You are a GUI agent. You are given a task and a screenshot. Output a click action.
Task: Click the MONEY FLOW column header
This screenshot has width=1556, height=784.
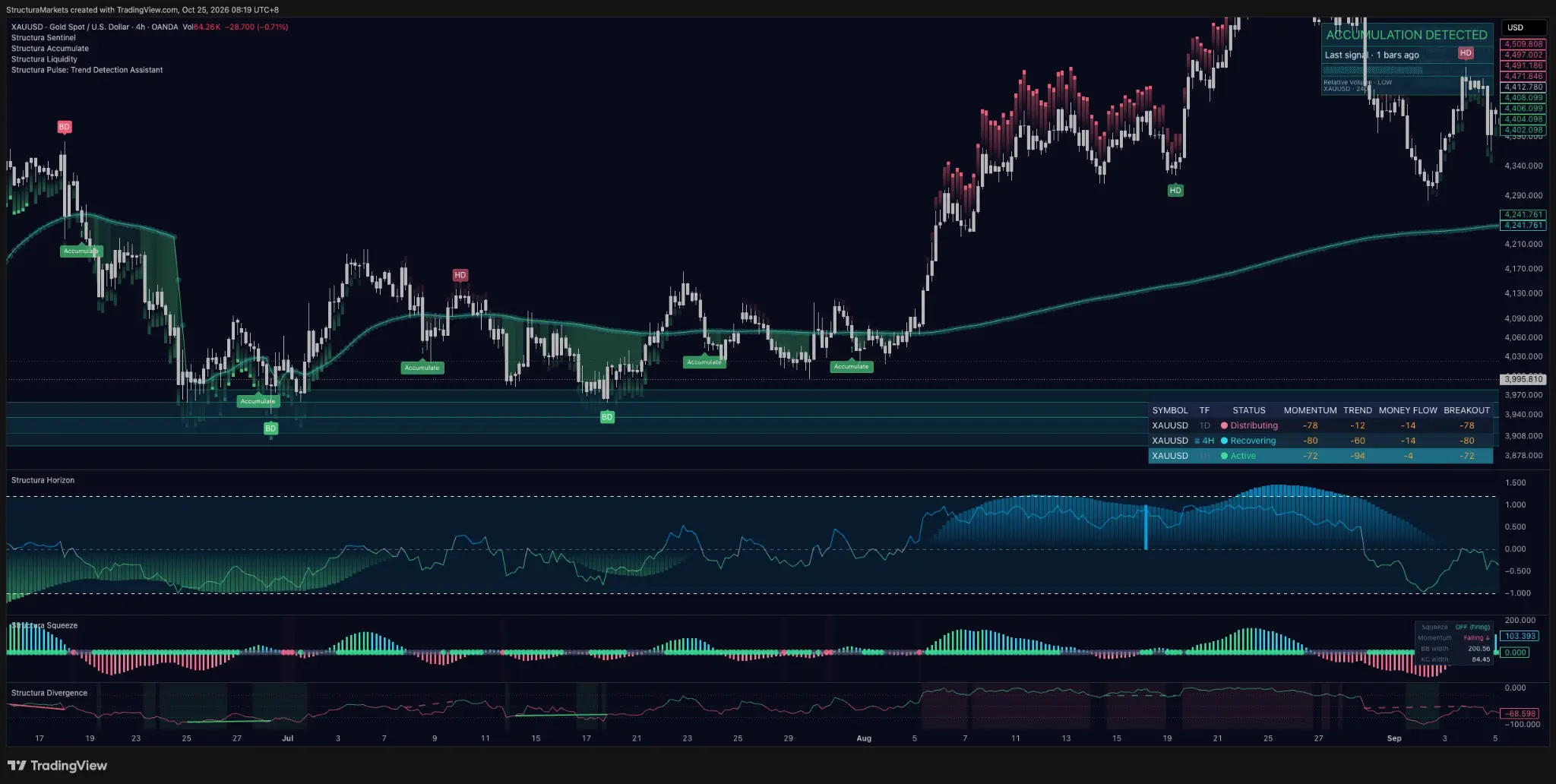click(1408, 410)
